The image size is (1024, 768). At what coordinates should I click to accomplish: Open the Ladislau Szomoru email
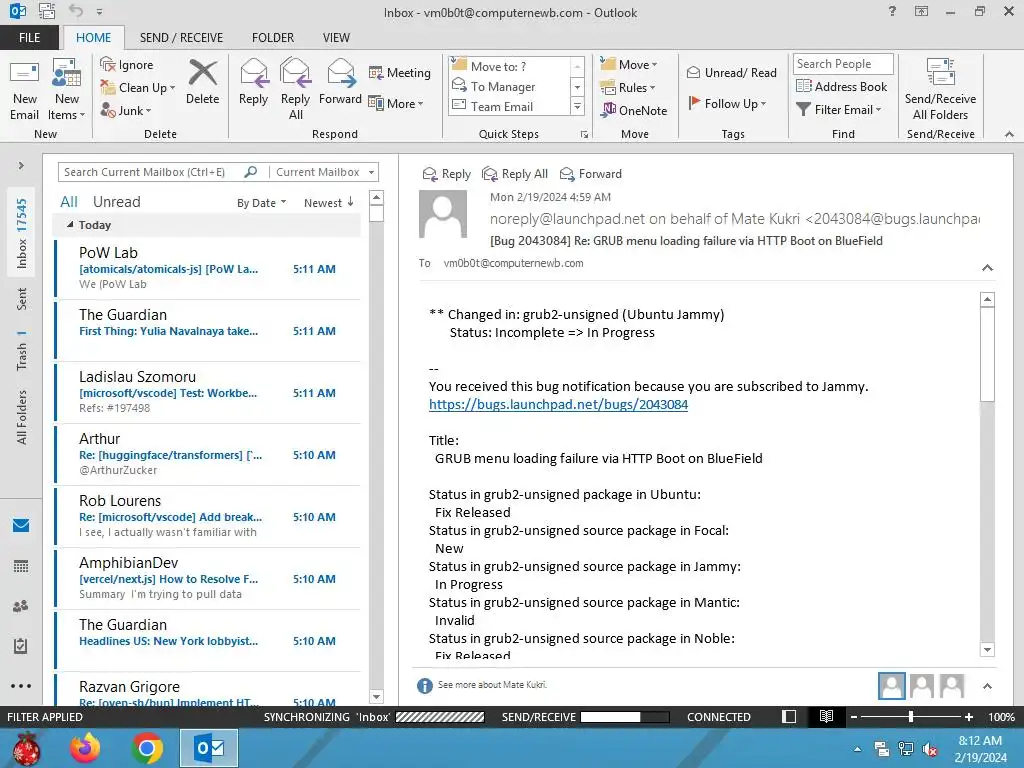(x=208, y=392)
